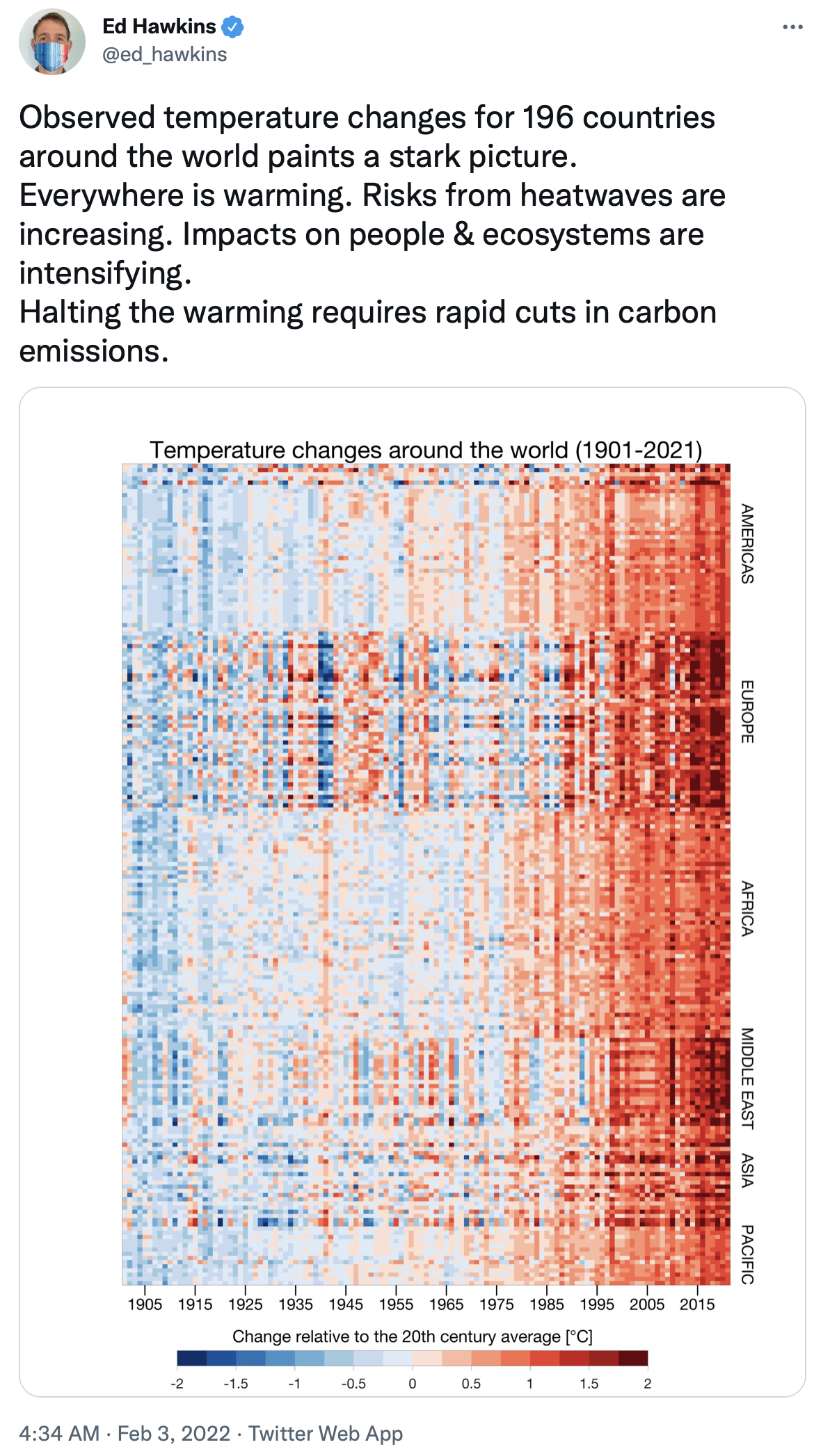Click the 1905 year axis label
The height and width of the screenshot is (1456, 814).
[145, 1304]
